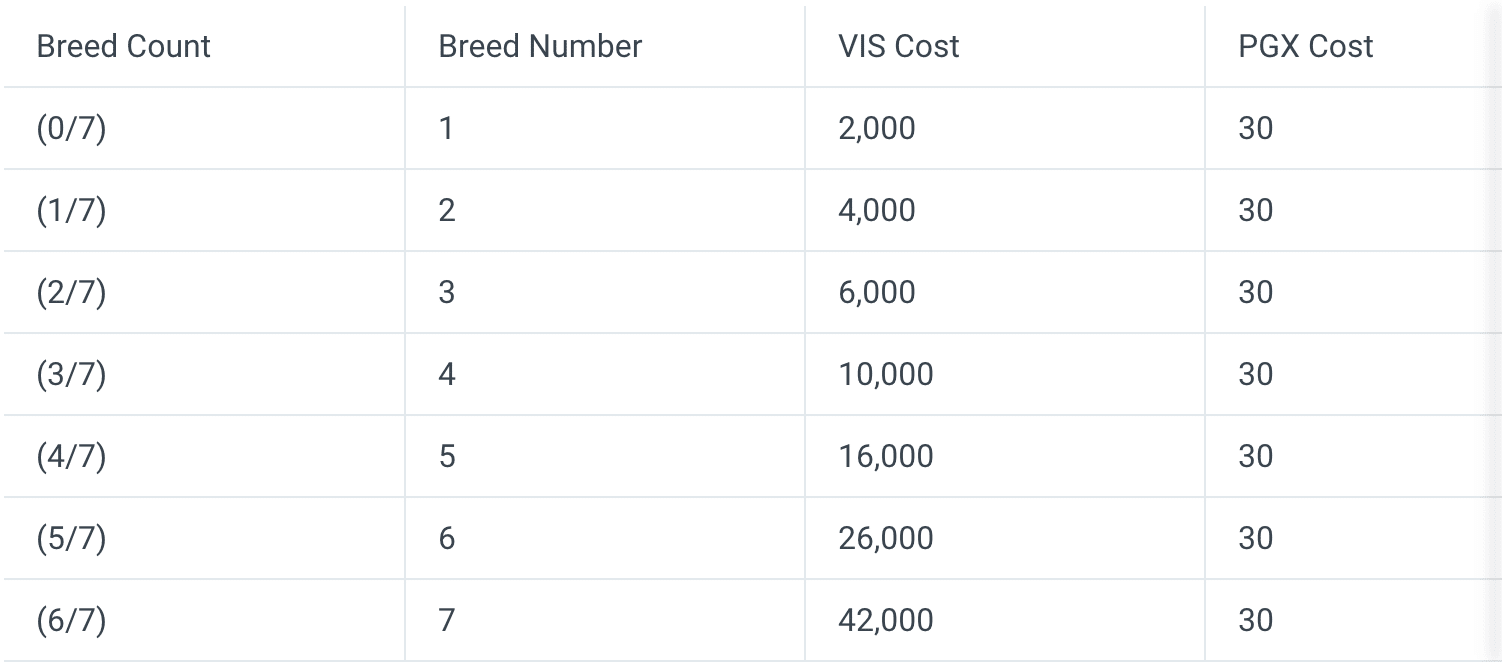Click the 4,000 VIS cost value
The image size is (1502, 662).
coord(877,210)
